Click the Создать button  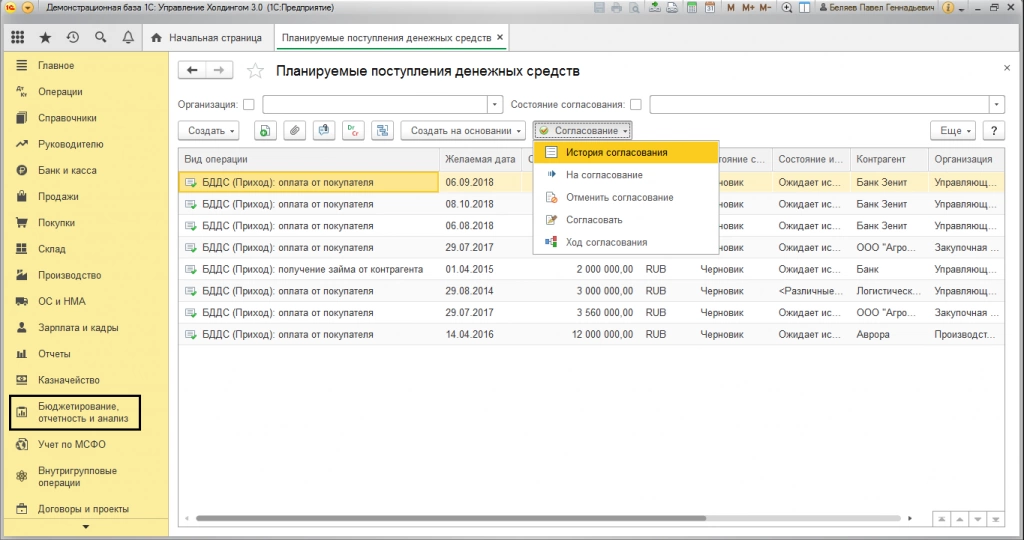pyautogui.click(x=211, y=131)
